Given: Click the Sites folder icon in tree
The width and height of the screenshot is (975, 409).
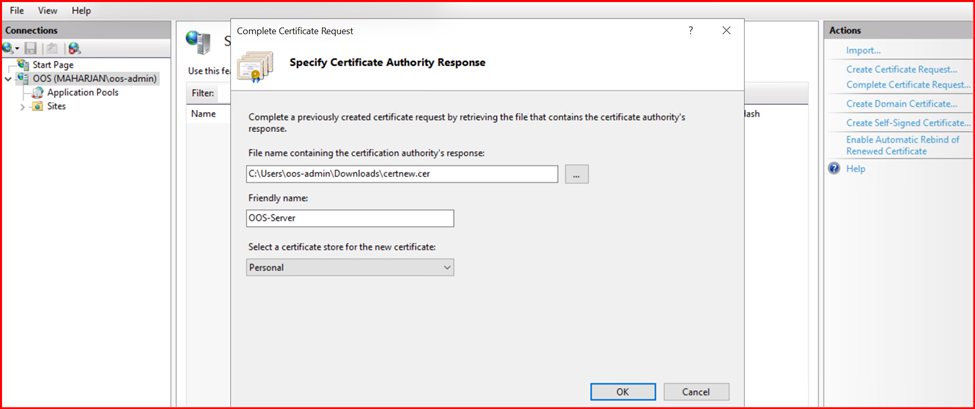Looking at the screenshot, I should pos(37,106).
